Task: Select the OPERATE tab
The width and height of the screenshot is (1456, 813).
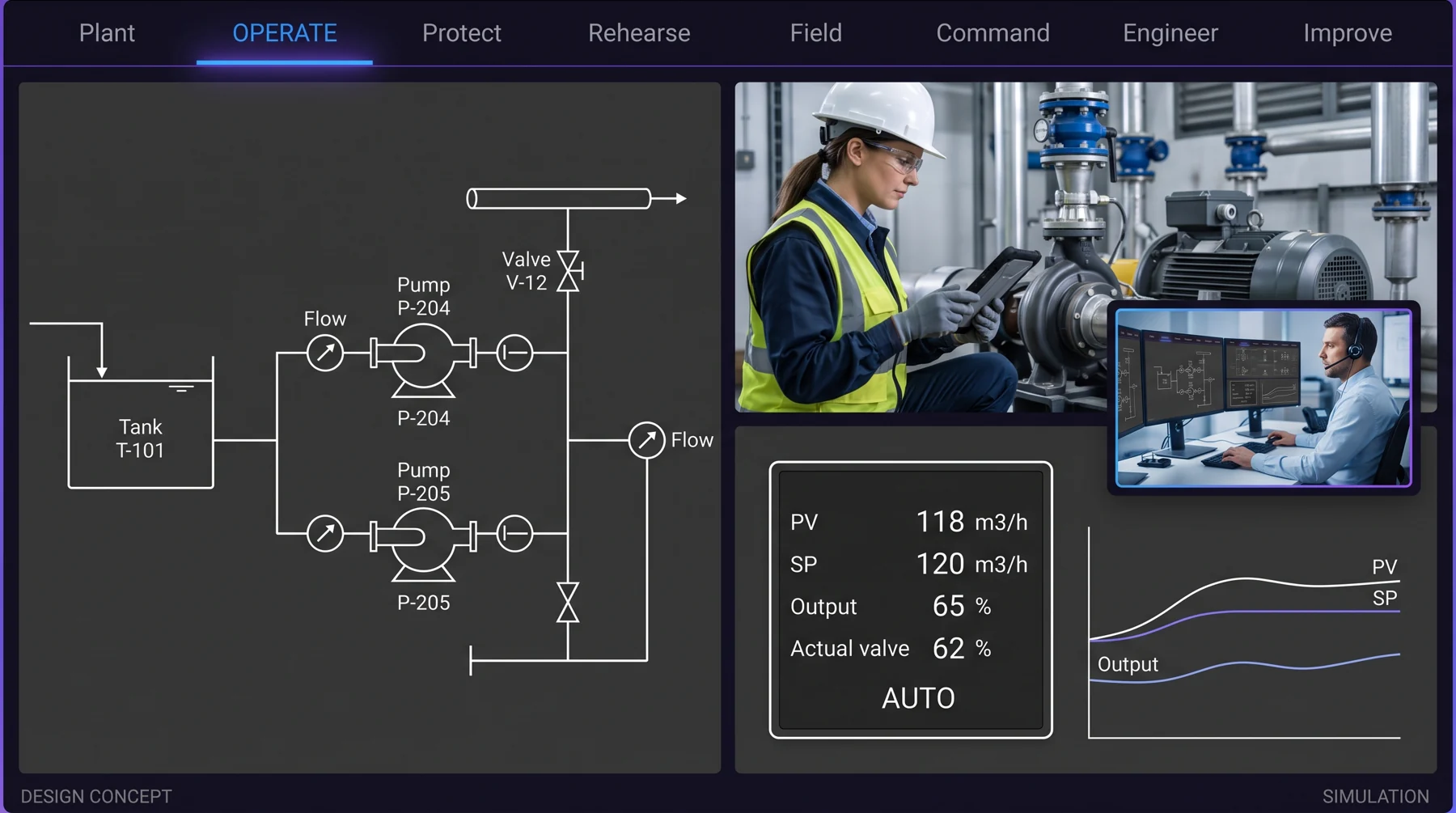Action: pos(285,33)
